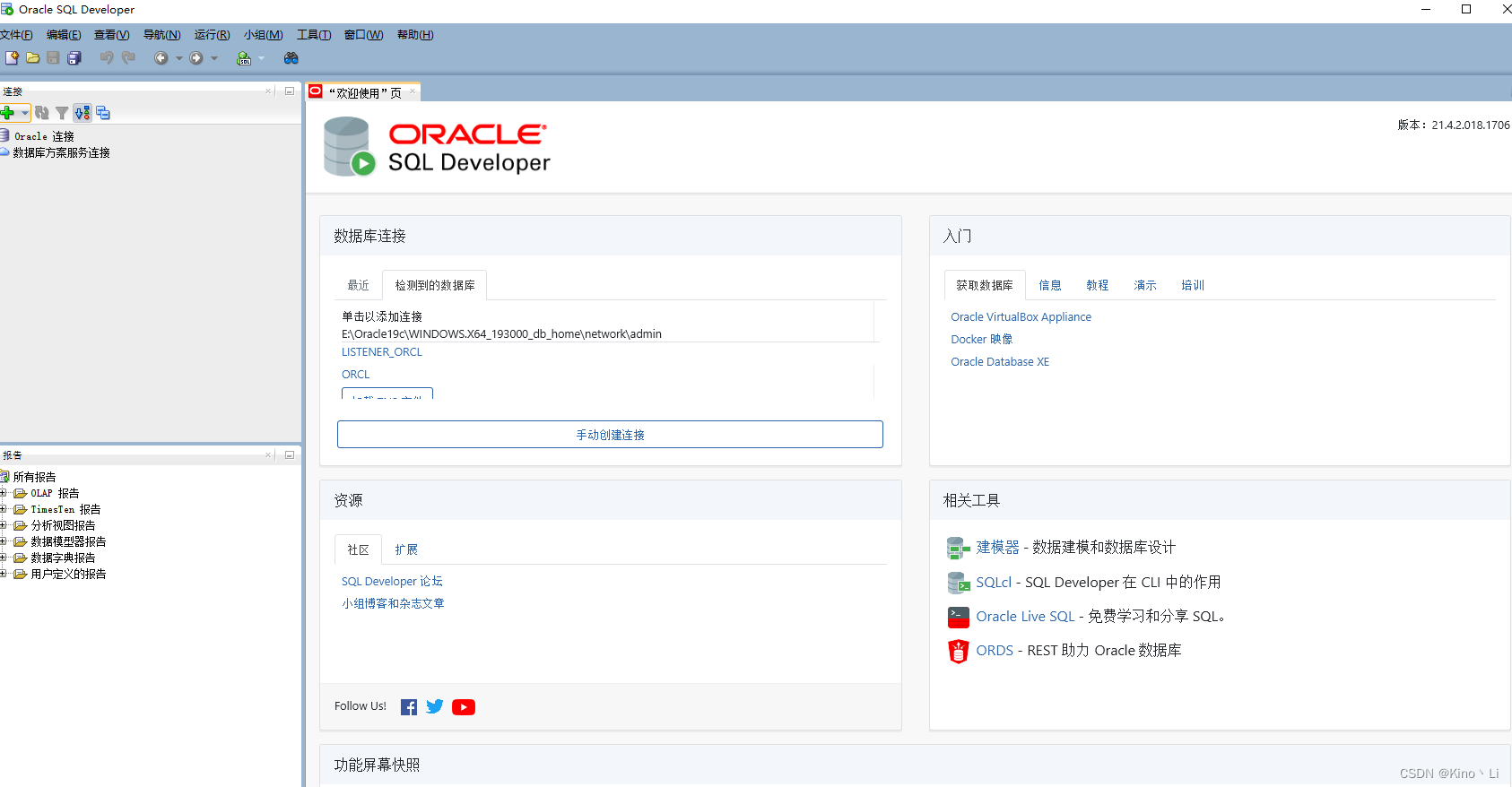Click the Redo arrow icon

click(x=128, y=58)
